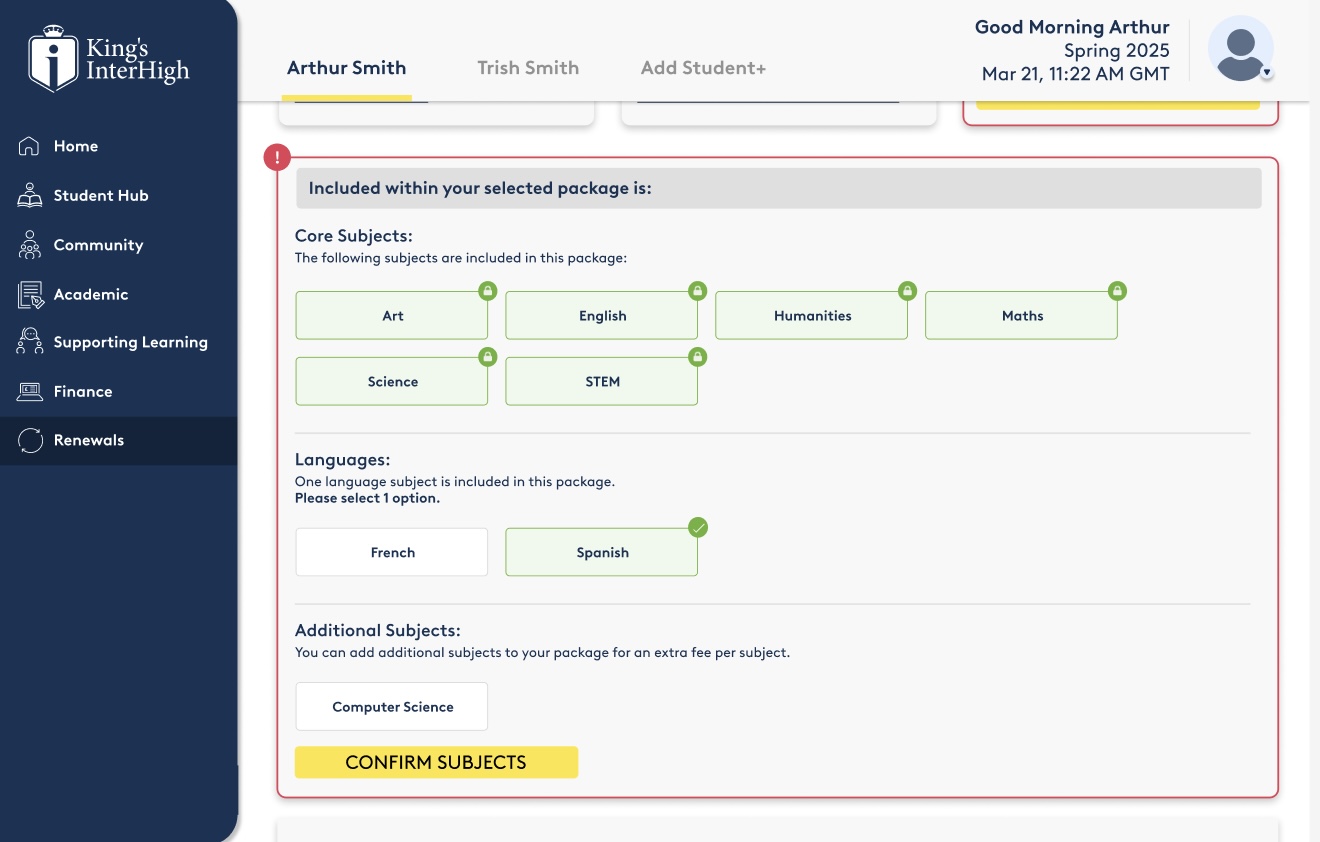Add Computer Science as additional subject
1320x842 pixels.
pyautogui.click(x=392, y=707)
